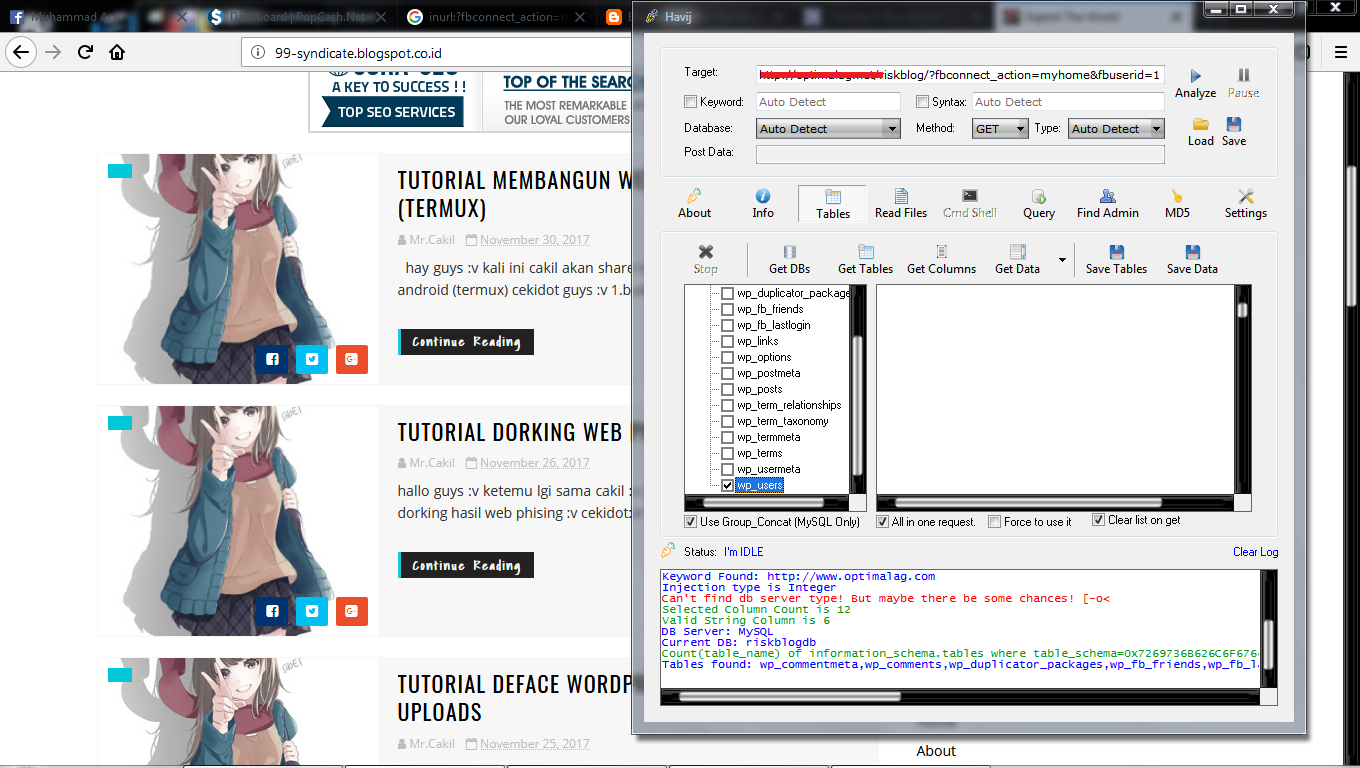Open the Settings section in Havij
This screenshot has width=1360, height=768.
[x=1246, y=203]
